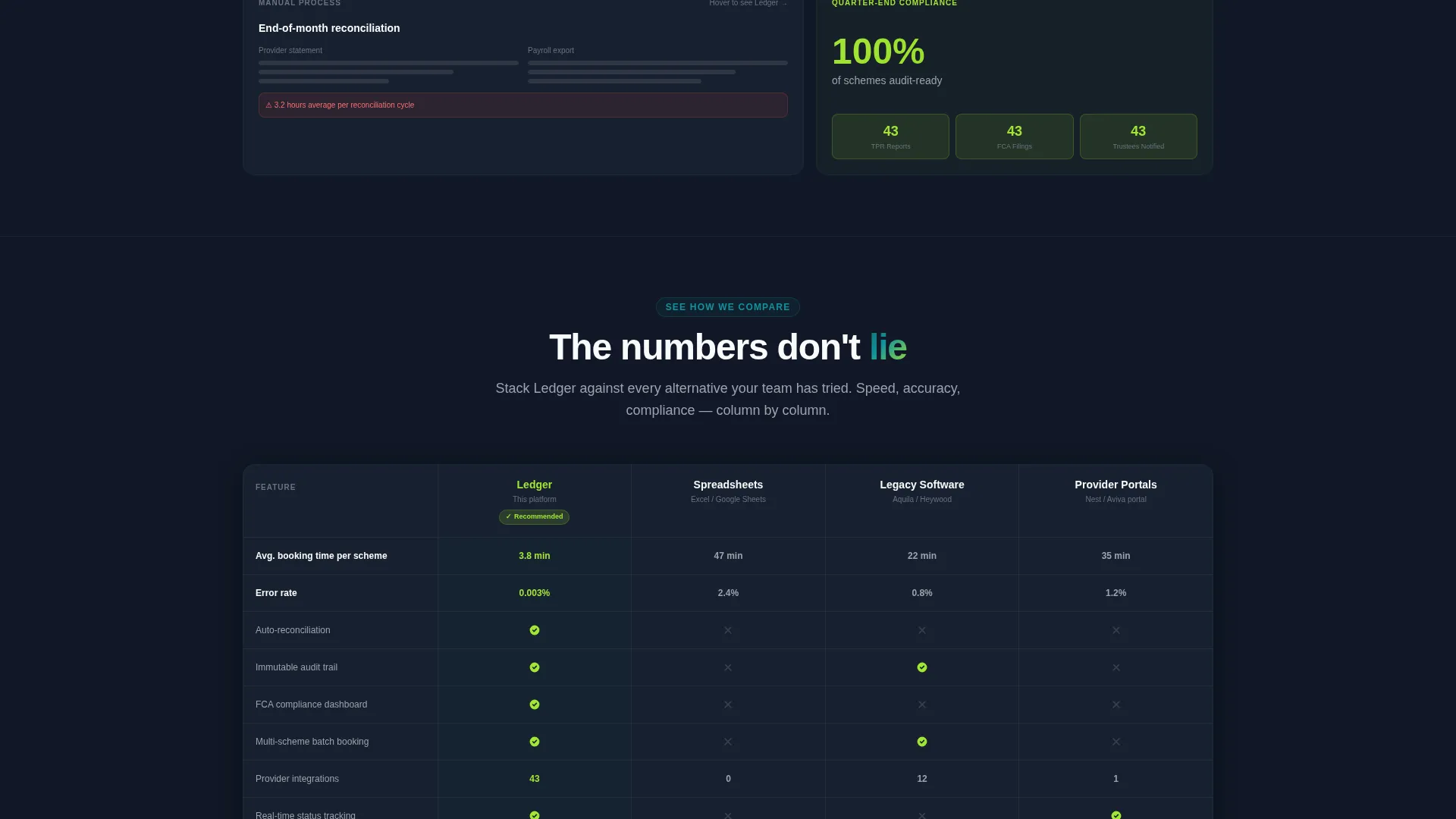1456x819 pixels.
Task: Click the Error rate row label
Action: point(276,593)
